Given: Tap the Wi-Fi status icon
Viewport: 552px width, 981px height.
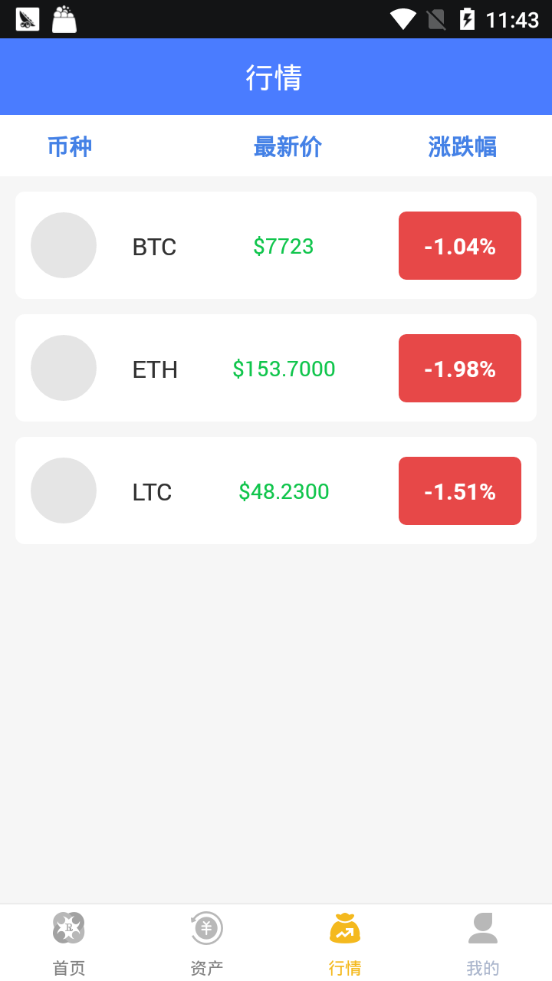Looking at the screenshot, I should tap(402, 19).
